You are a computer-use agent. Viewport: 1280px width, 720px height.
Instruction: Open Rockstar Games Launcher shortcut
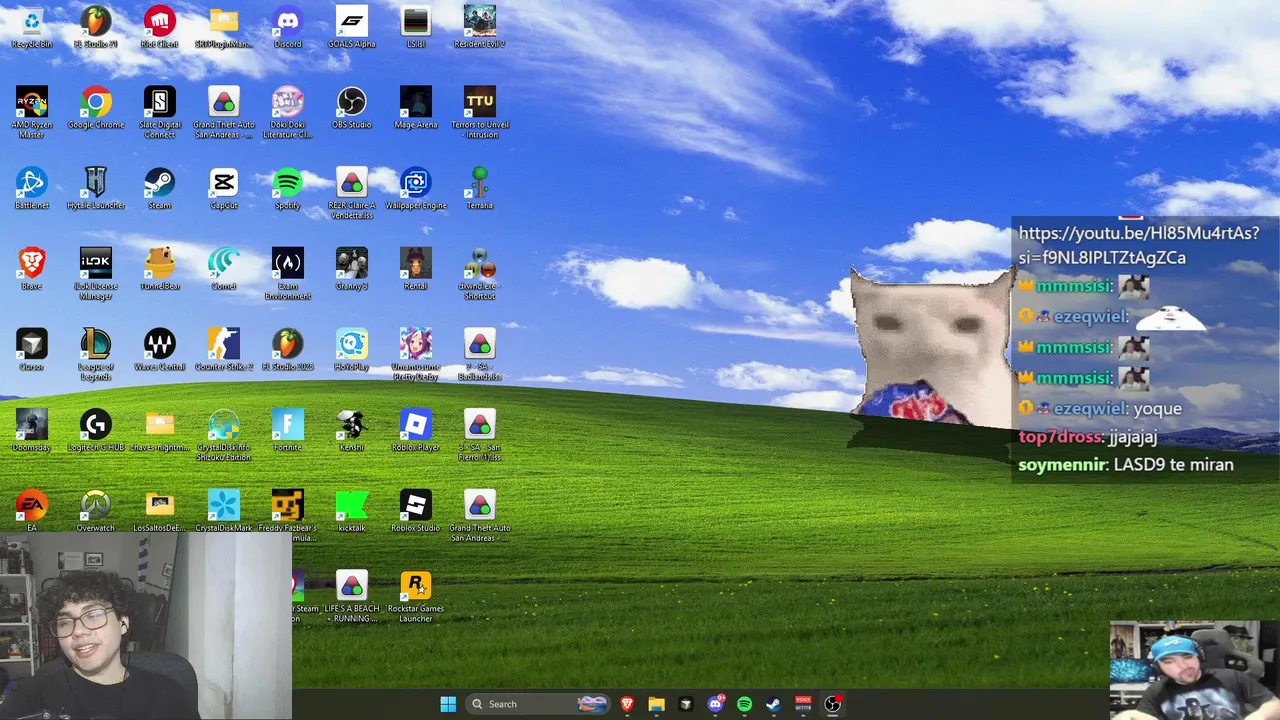click(416, 597)
